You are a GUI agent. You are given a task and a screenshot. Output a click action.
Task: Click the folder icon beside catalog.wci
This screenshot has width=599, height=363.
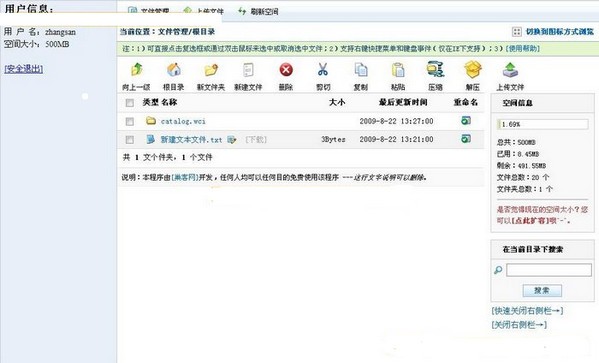151,121
